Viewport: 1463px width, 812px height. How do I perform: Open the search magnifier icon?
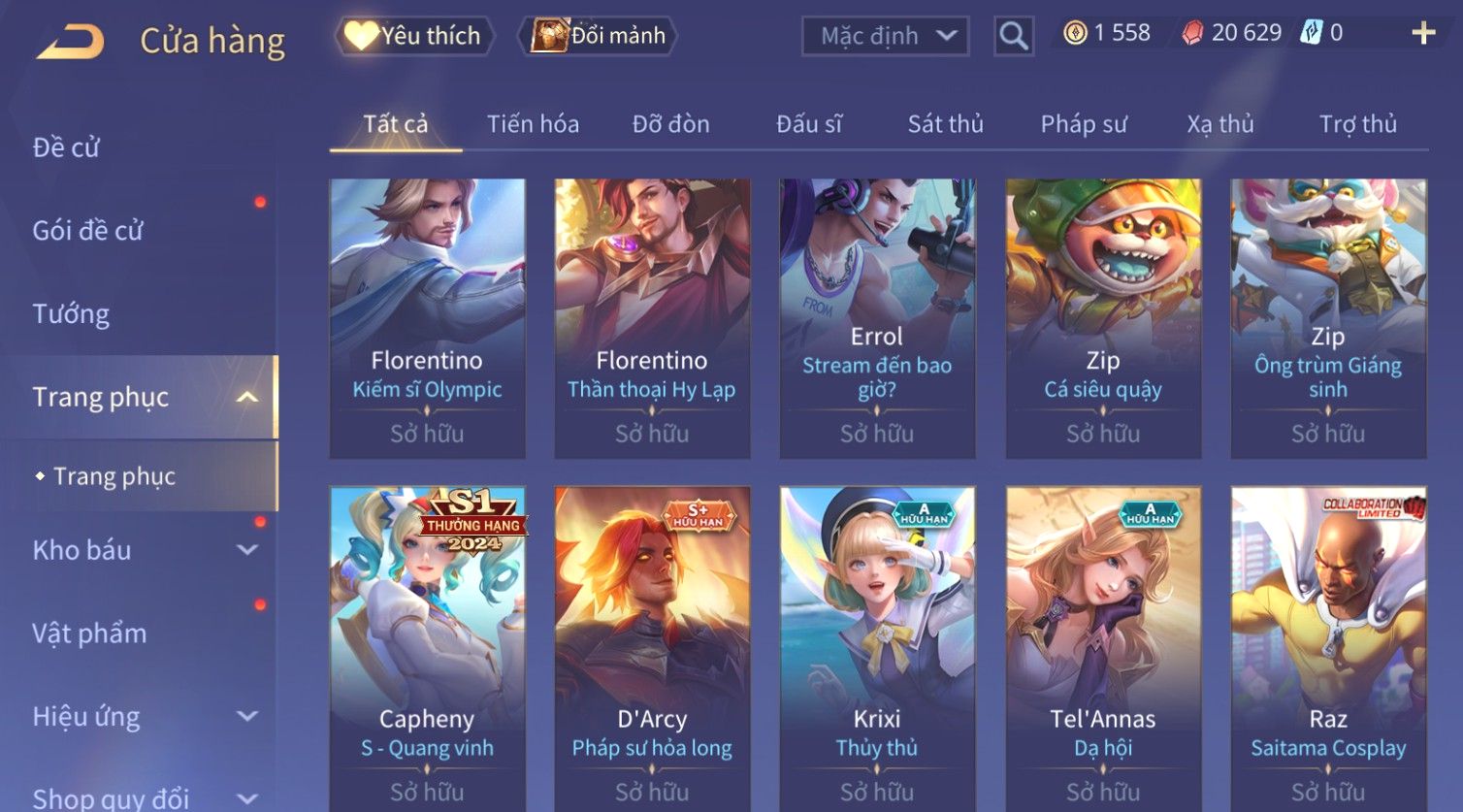pyautogui.click(x=1014, y=36)
